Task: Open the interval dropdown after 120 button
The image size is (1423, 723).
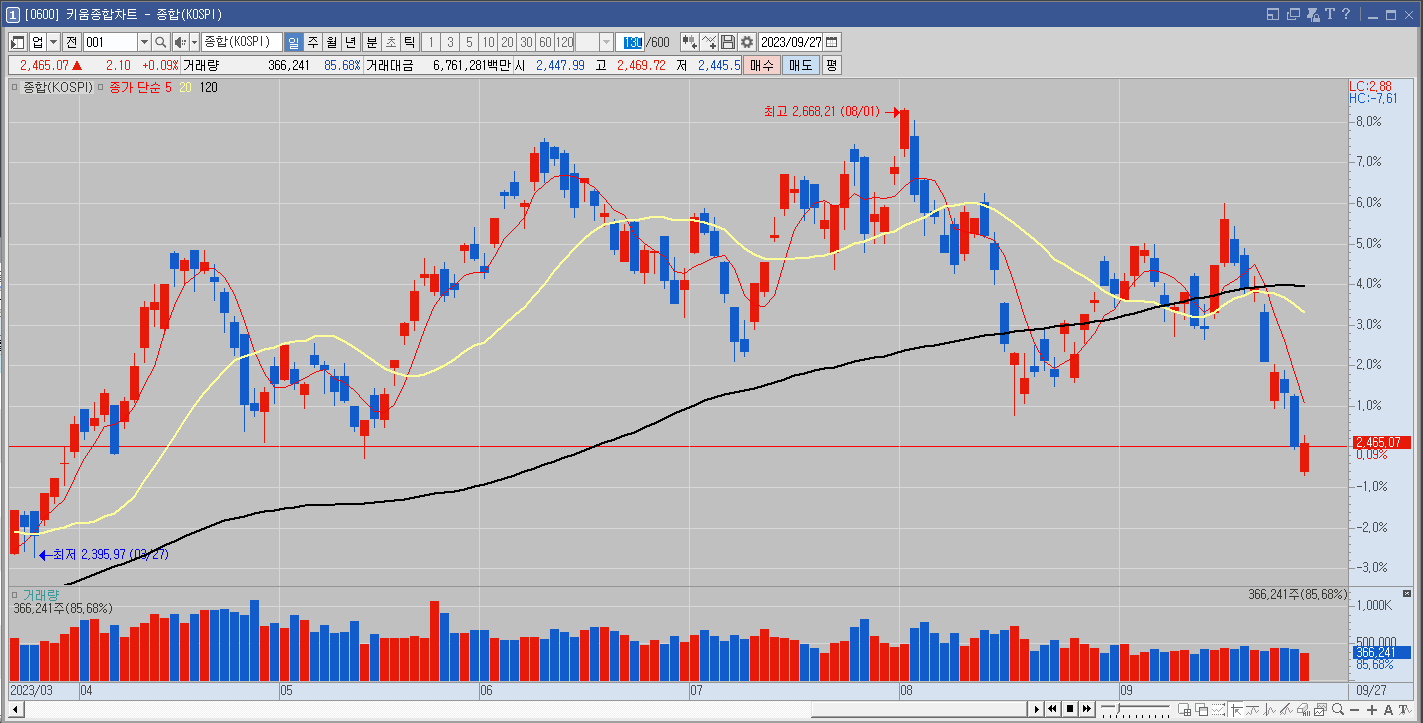Action: 607,42
